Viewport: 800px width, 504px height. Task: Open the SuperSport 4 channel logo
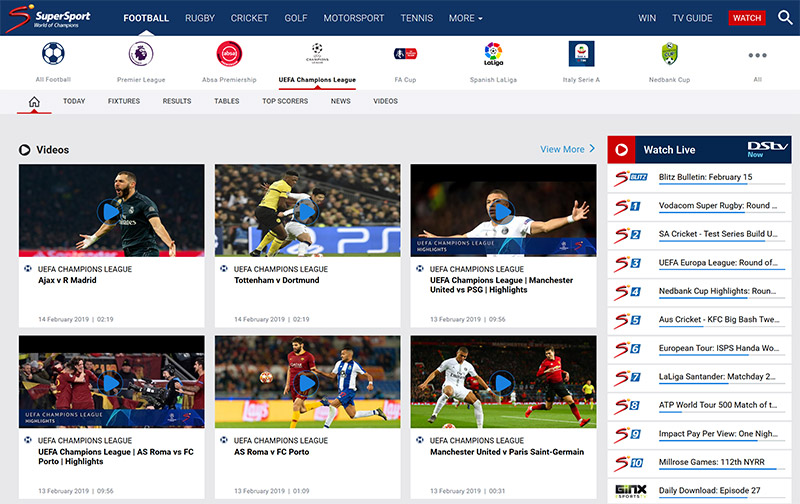click(627, 292)
